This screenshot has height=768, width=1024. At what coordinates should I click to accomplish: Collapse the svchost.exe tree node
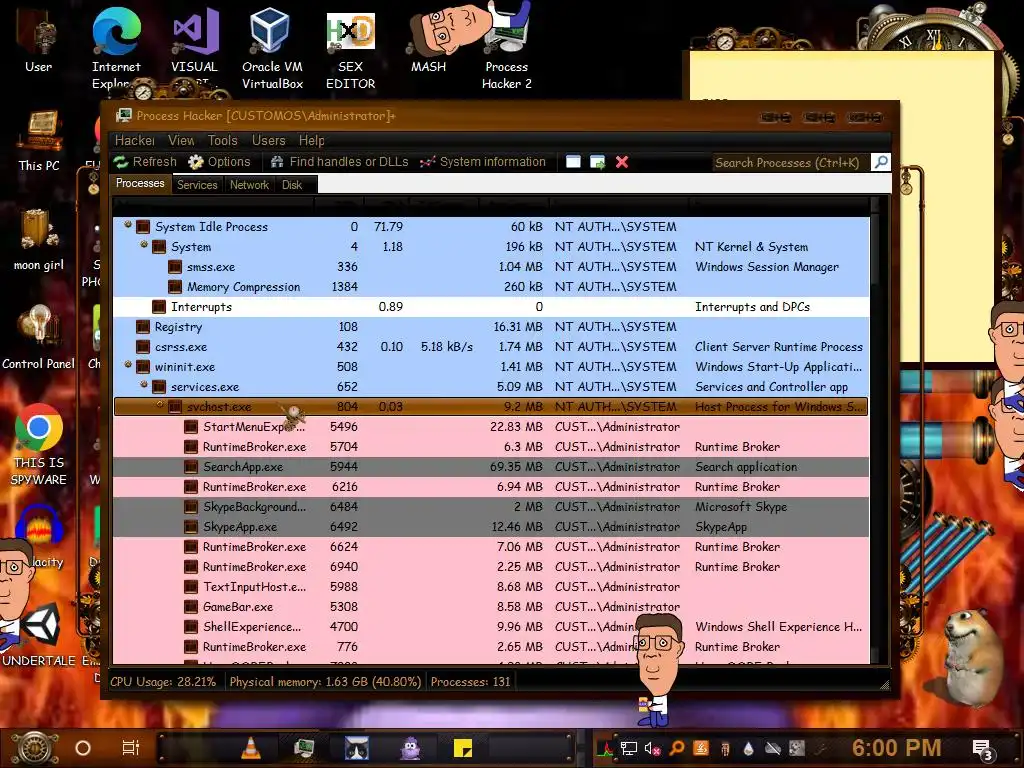tap(160, 405)
